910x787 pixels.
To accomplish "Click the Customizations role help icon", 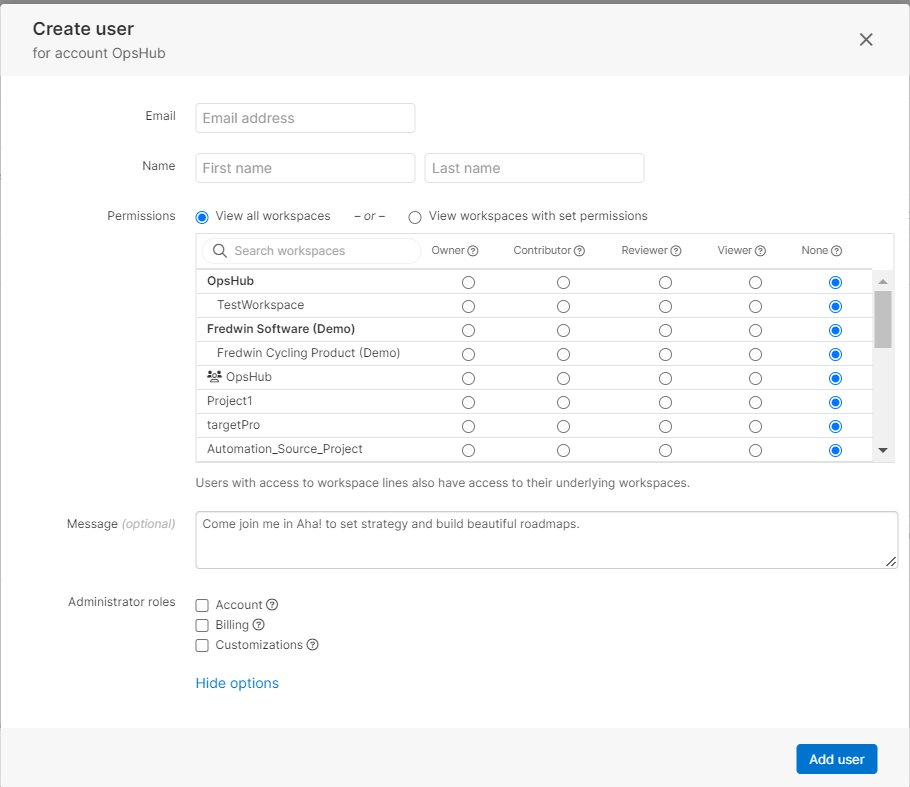I will pos(312,645).
